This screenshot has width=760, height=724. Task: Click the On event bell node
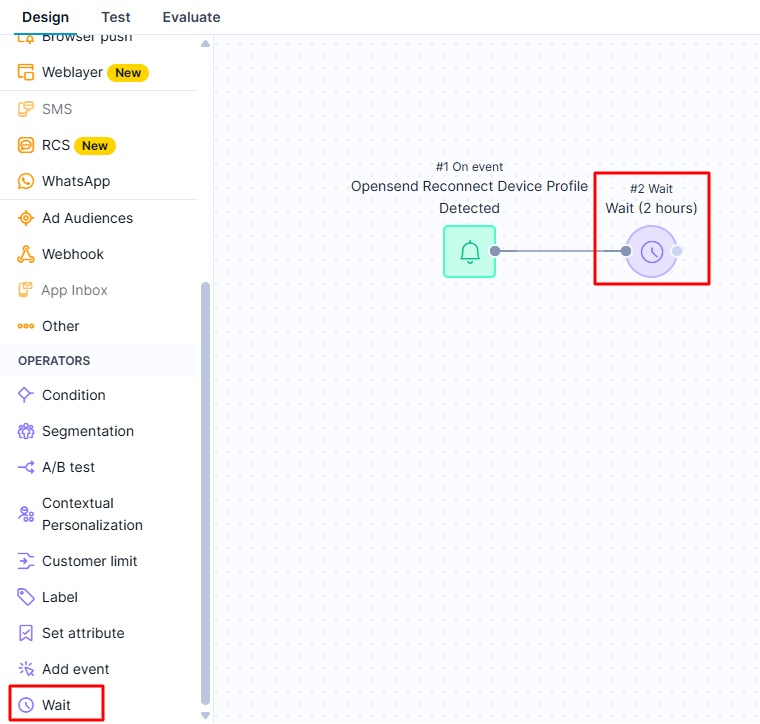[x=469, y=251]
